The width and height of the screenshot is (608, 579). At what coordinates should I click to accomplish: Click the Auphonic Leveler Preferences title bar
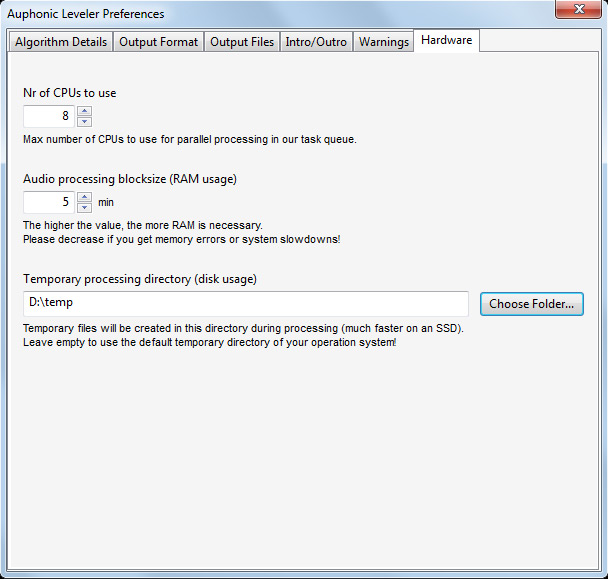point(250,13)
